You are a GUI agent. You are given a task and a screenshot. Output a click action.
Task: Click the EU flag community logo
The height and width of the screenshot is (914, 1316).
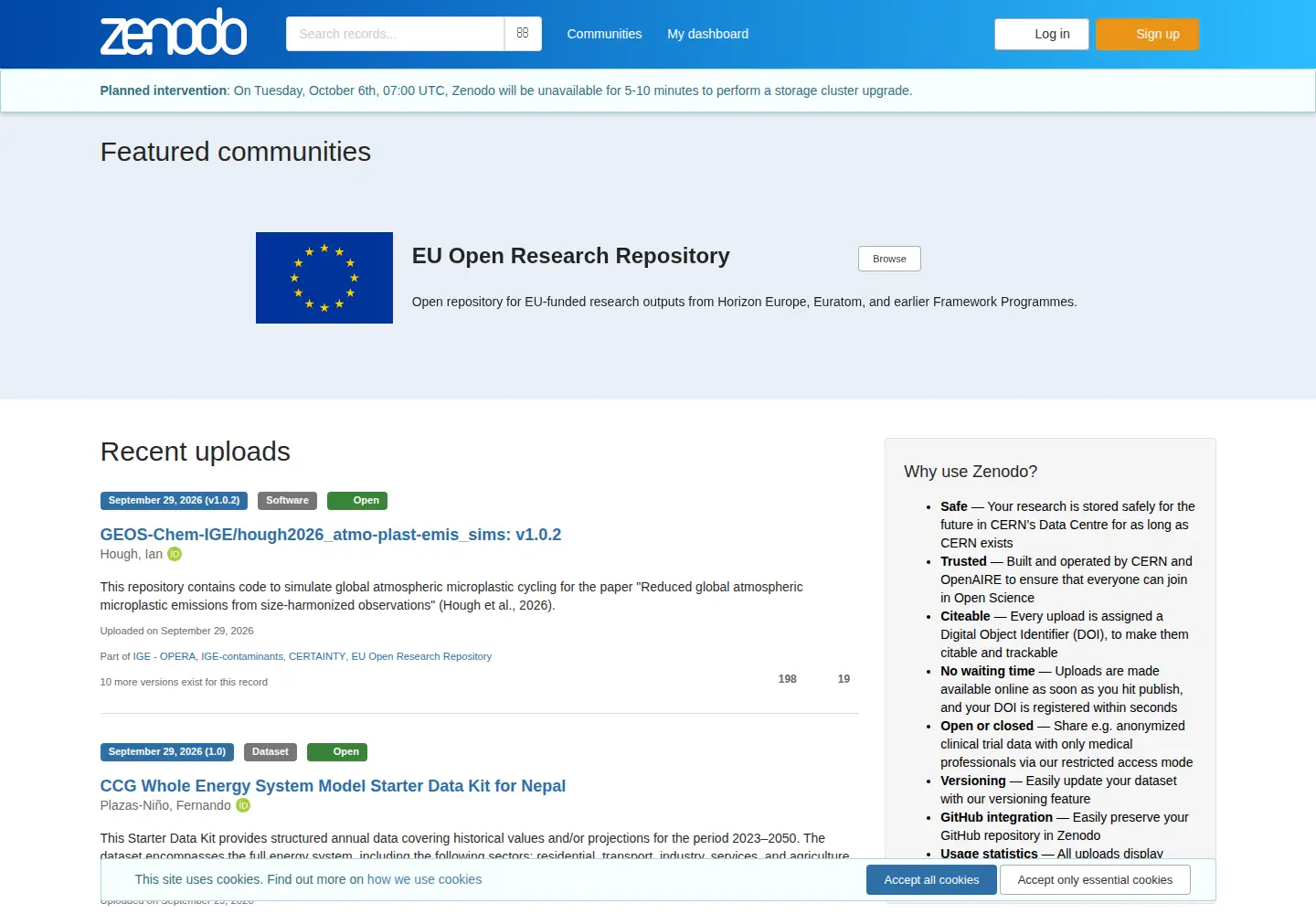[324, 278]
